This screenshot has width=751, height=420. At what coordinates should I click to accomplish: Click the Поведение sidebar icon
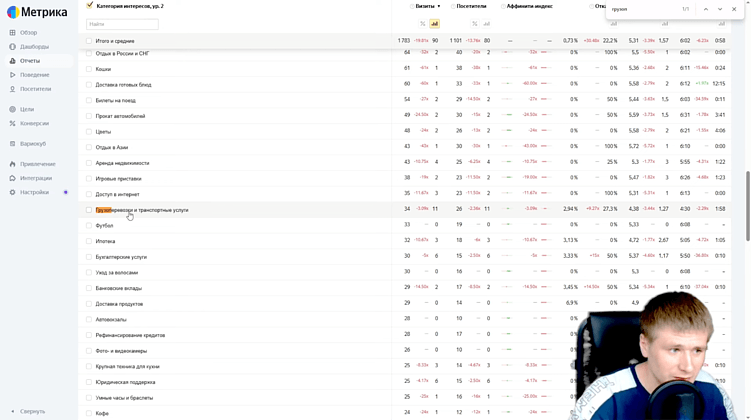[12, 75]
